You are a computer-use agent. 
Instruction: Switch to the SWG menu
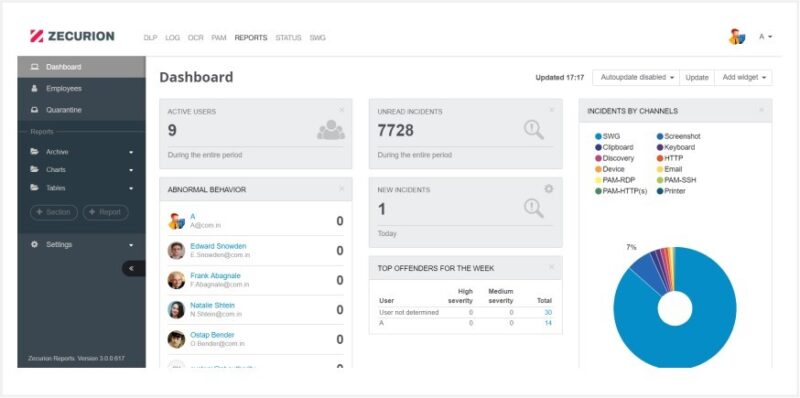point(317,38)
